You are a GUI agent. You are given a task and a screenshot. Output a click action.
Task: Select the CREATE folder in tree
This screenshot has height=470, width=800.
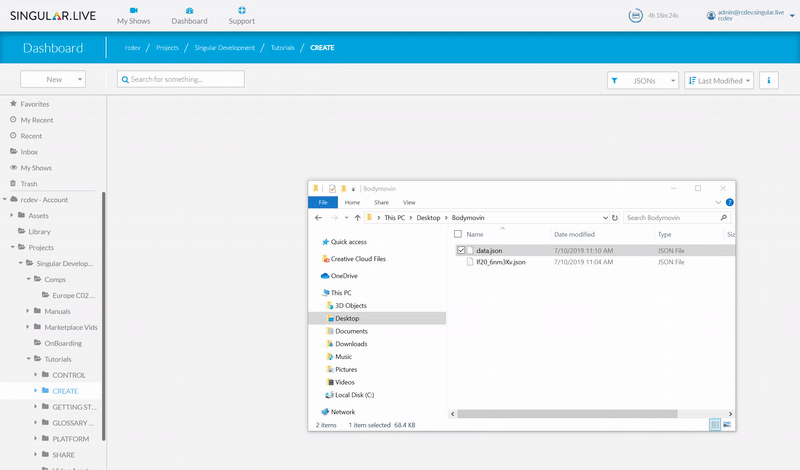(65, 391)
